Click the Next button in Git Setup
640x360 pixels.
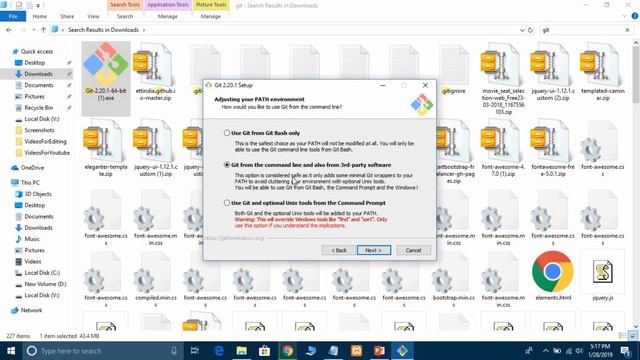click(x=373, y=250)
